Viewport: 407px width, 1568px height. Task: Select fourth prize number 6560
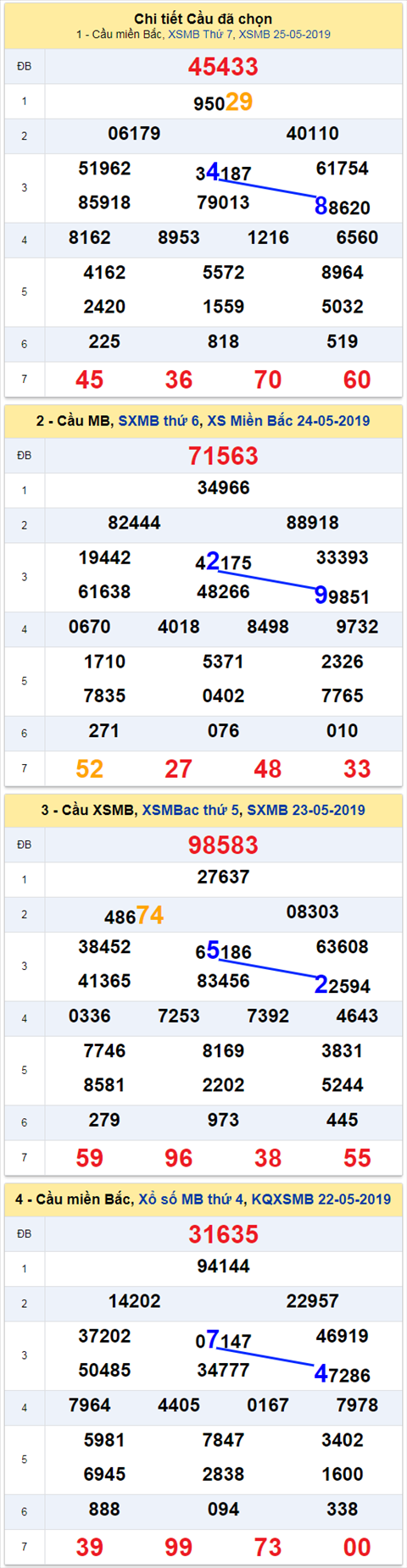(357, 238)
